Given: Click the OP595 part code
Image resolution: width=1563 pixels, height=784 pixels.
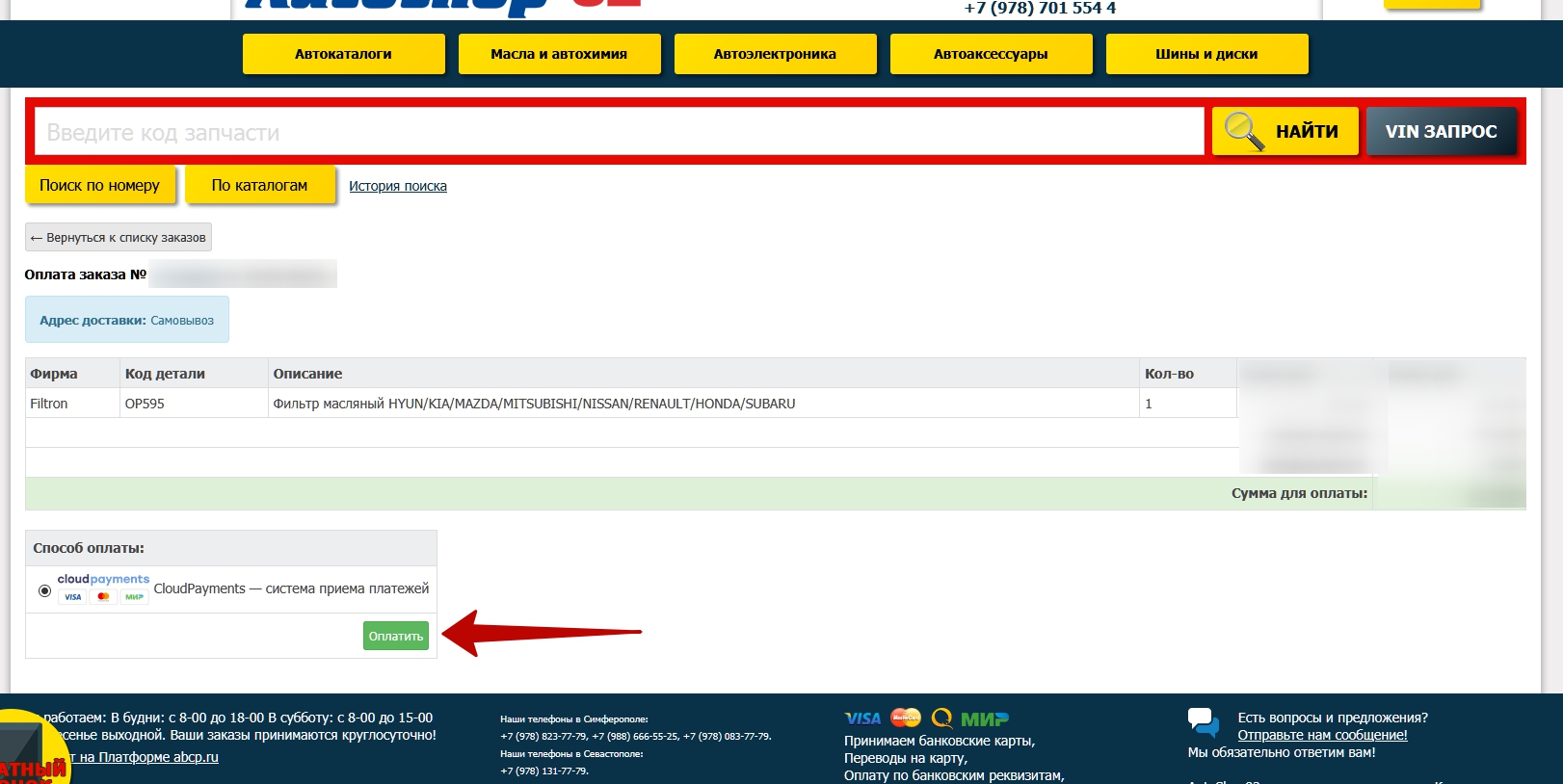Looking at the screenshot, I should point(145,404).
